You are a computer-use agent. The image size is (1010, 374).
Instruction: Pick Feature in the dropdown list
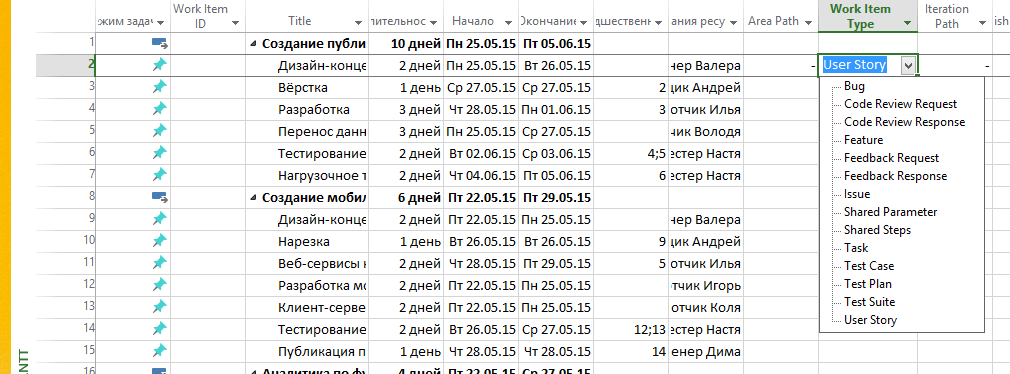(x=863, y=140)
